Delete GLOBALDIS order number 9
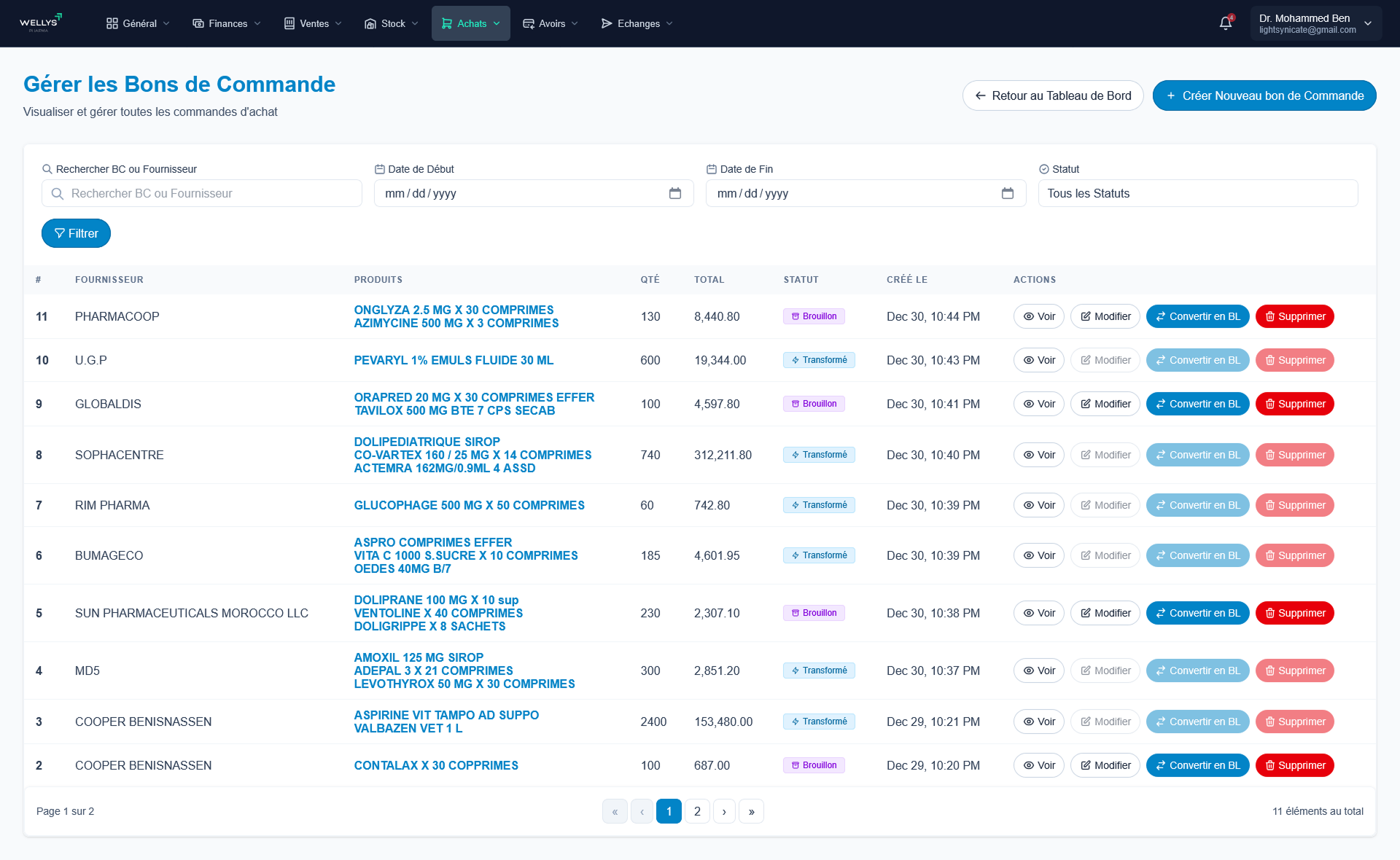 tap(1294, 404)
